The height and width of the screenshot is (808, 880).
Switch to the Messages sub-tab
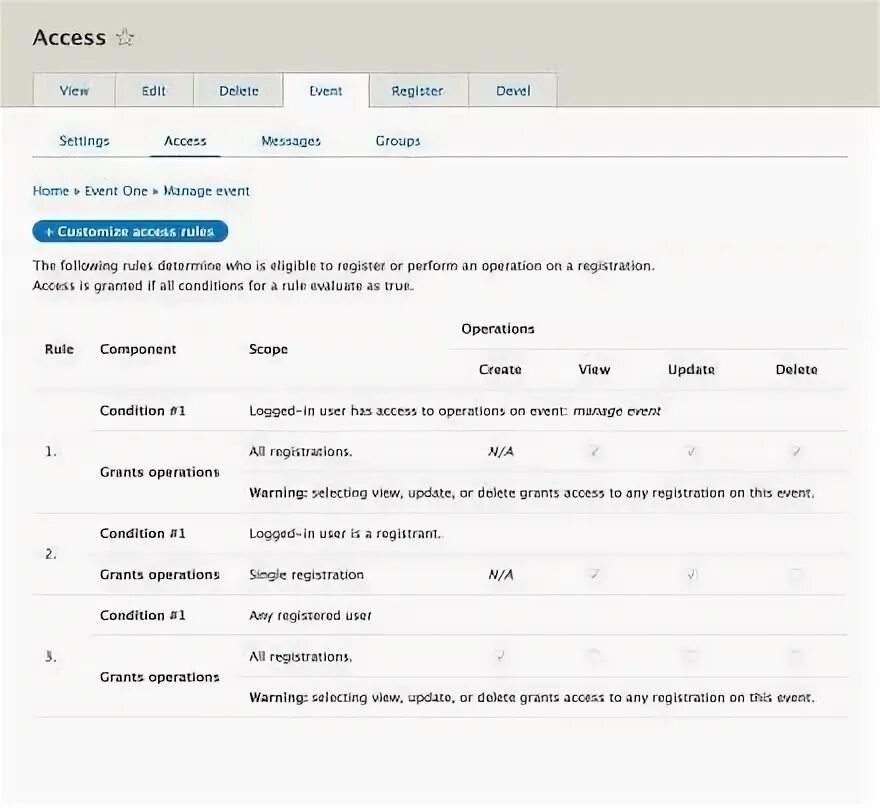coord(291,141)
